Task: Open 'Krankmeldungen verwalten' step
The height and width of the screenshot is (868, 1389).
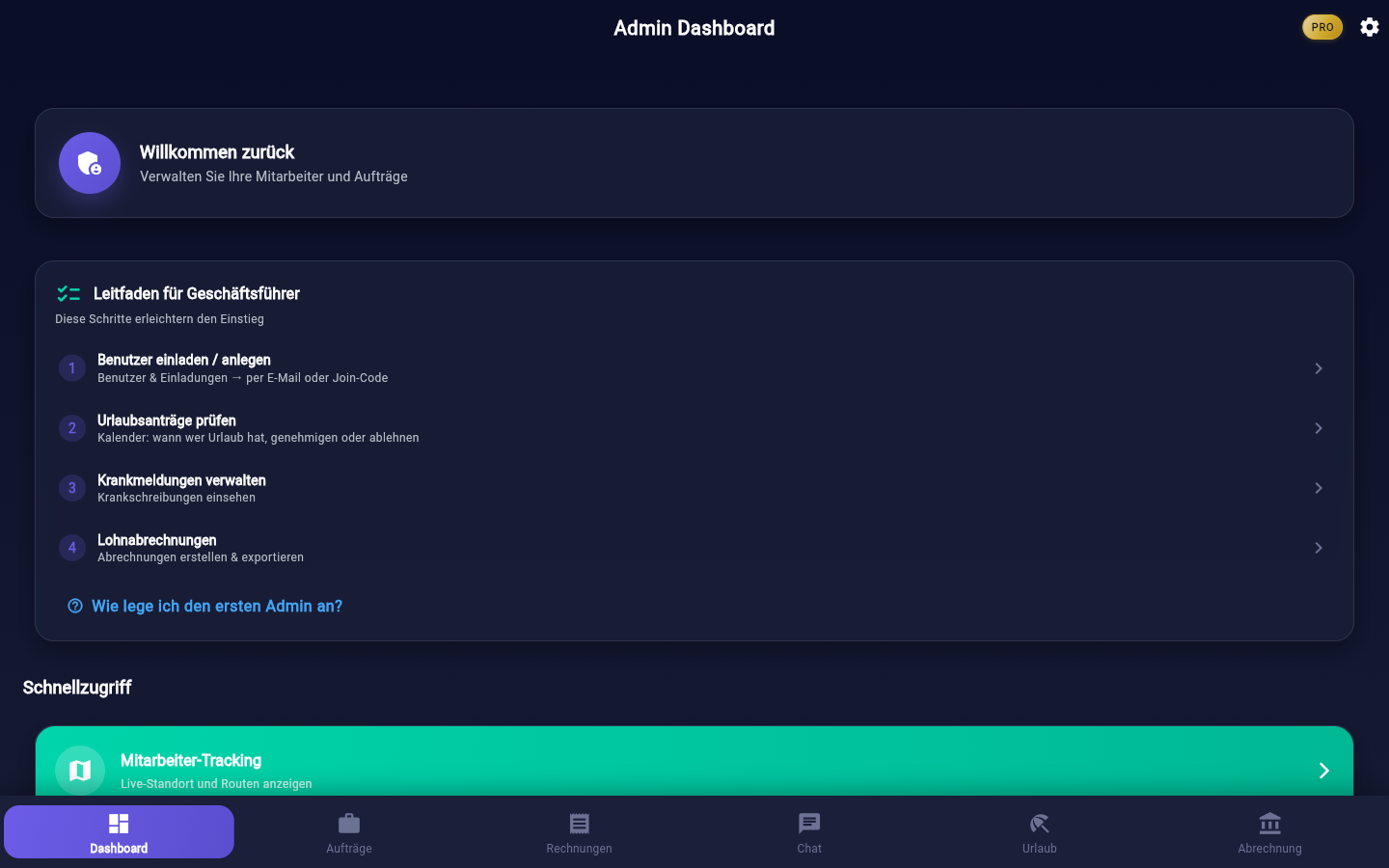Action: coord(694,488)
